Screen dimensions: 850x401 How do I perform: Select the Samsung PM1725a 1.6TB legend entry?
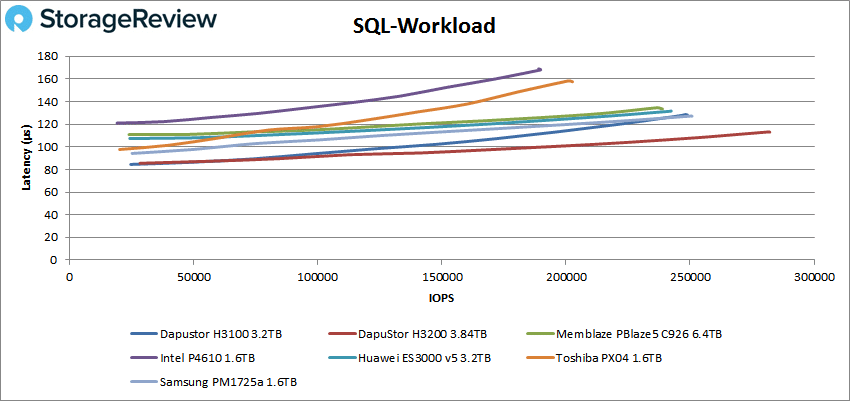214,382
